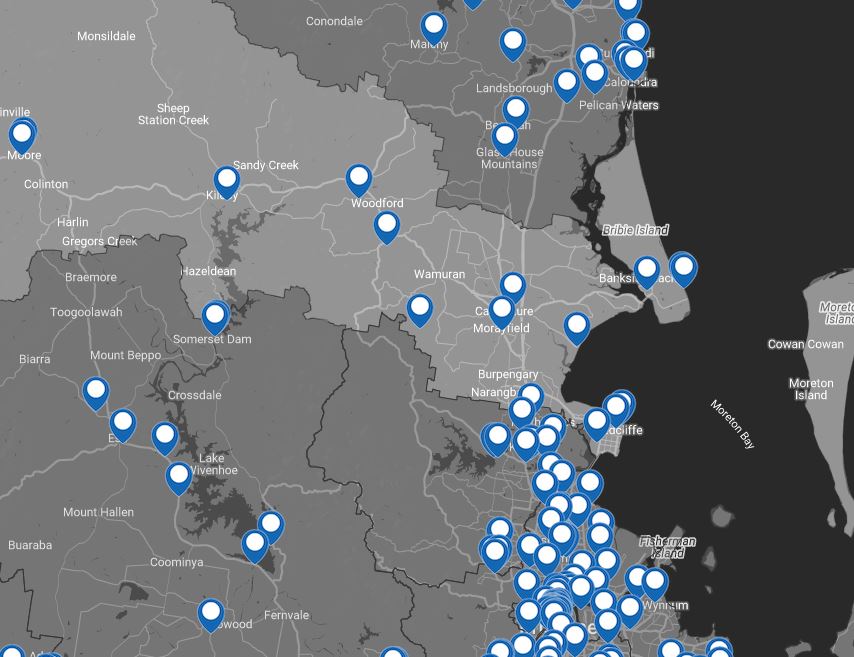Select the Burpengary suburb label
This screenshot has height=657, width=854.
(508, 374)
